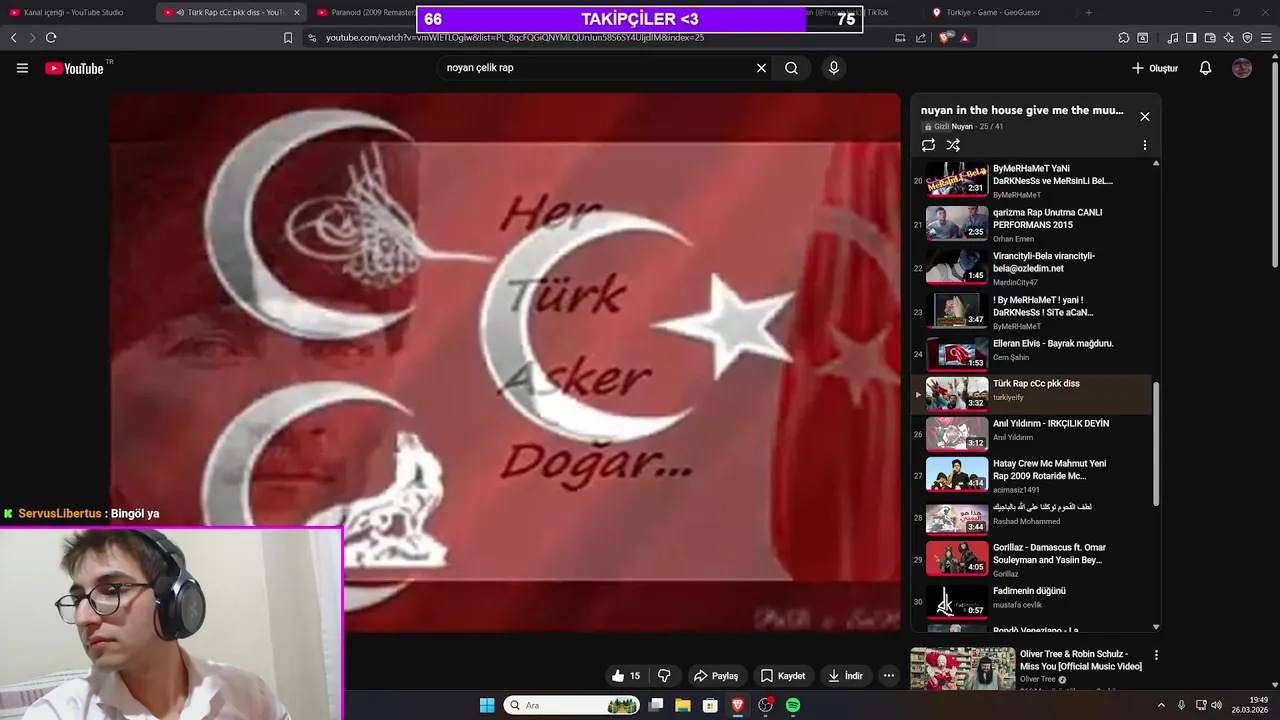Close the playlist panel

pos(1145,116)
